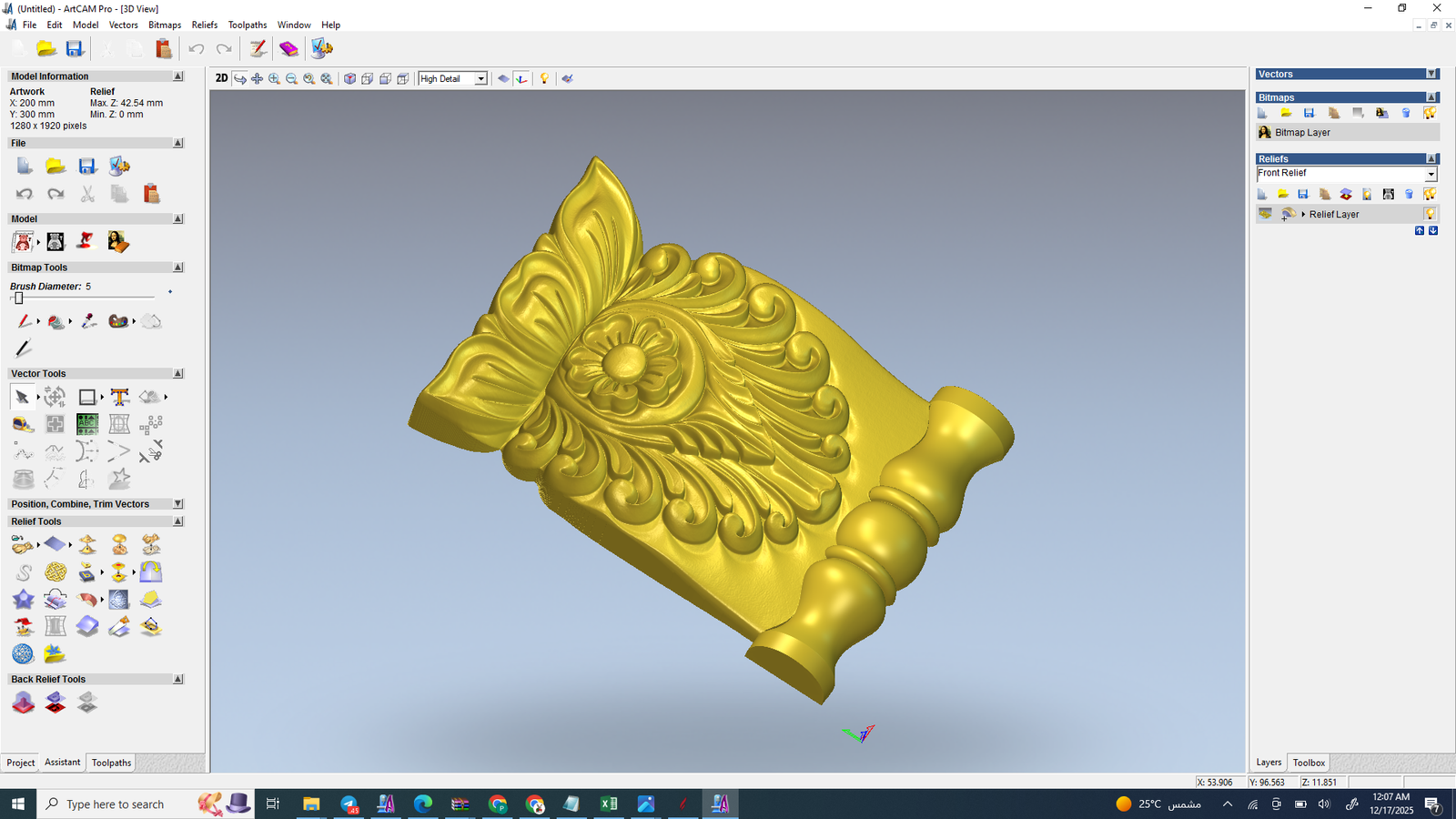The width and height of the screenshot is (1456, 819).
Task: Click the vector text tool icon
Action: click(x=119, y=397)
